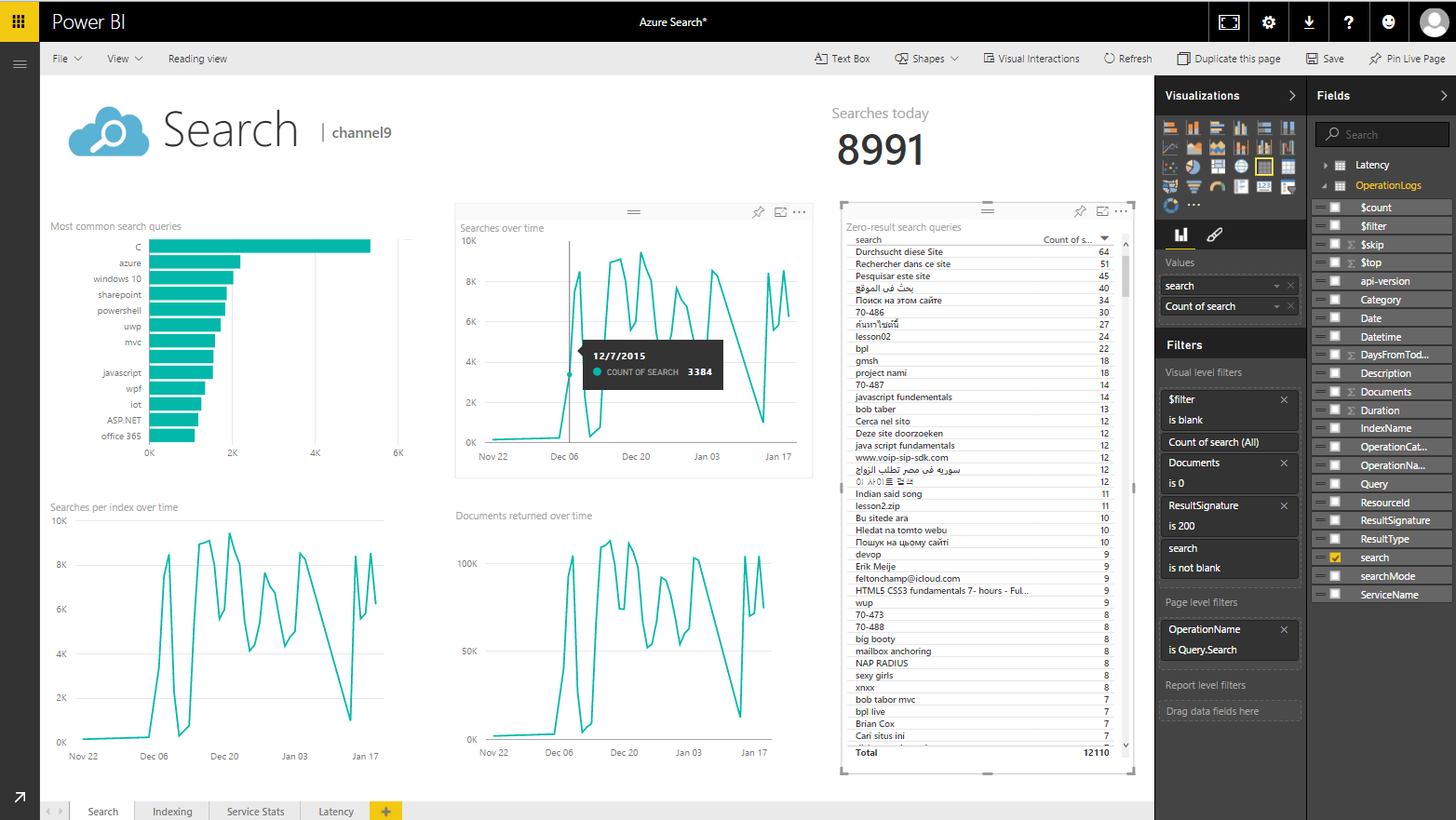
Task: Select the Search page tab
Action: coord(103,811)
